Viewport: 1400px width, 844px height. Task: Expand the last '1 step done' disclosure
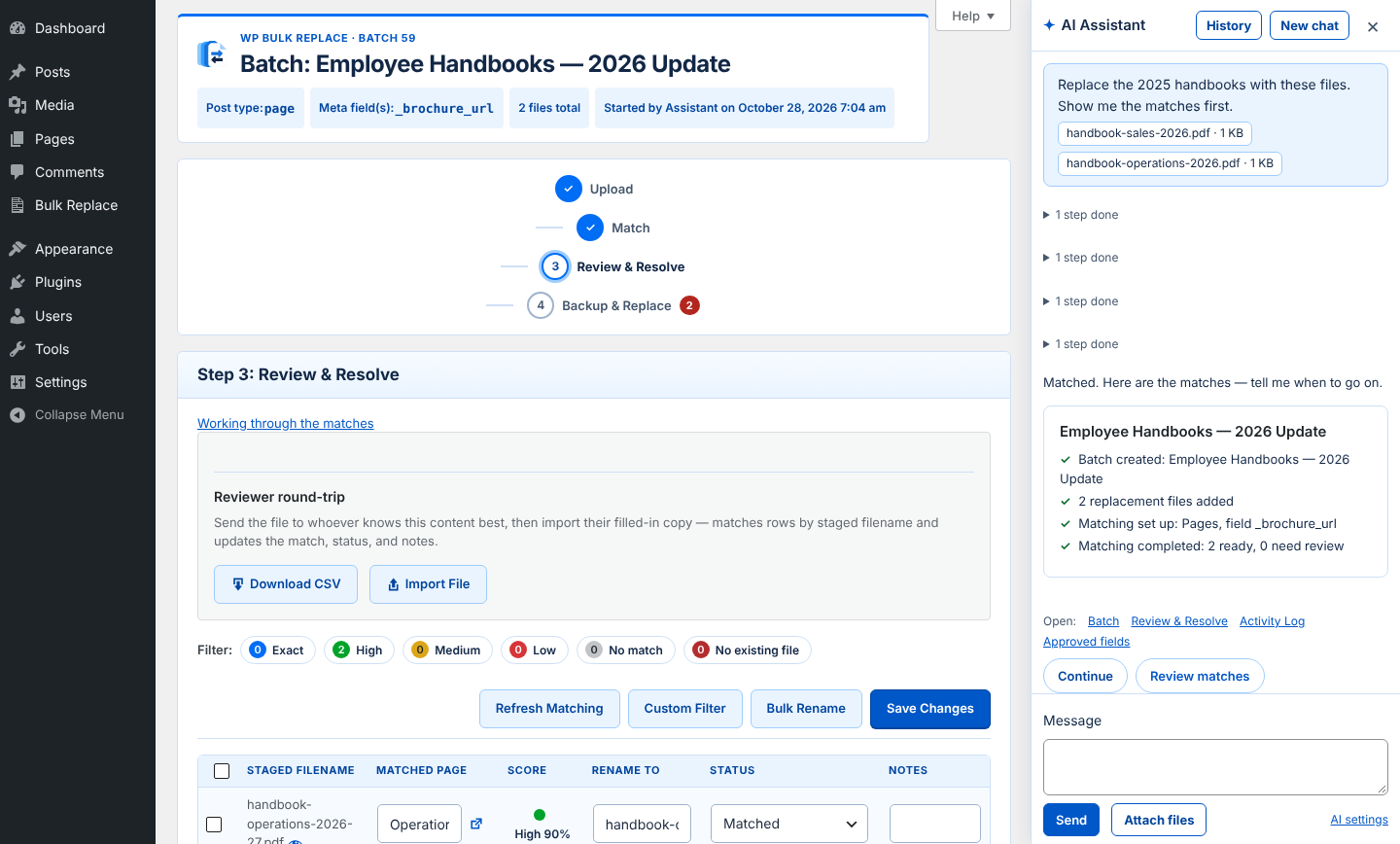tap(1081, 344)
